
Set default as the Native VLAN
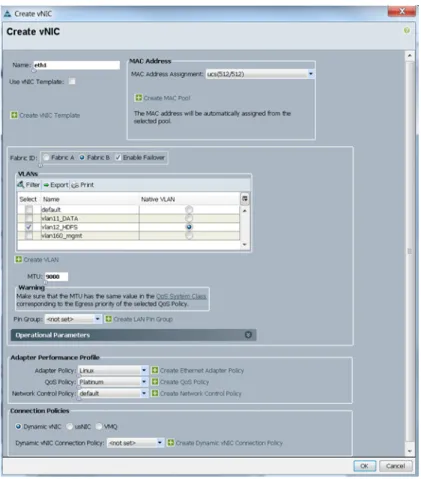click(189, 209)
